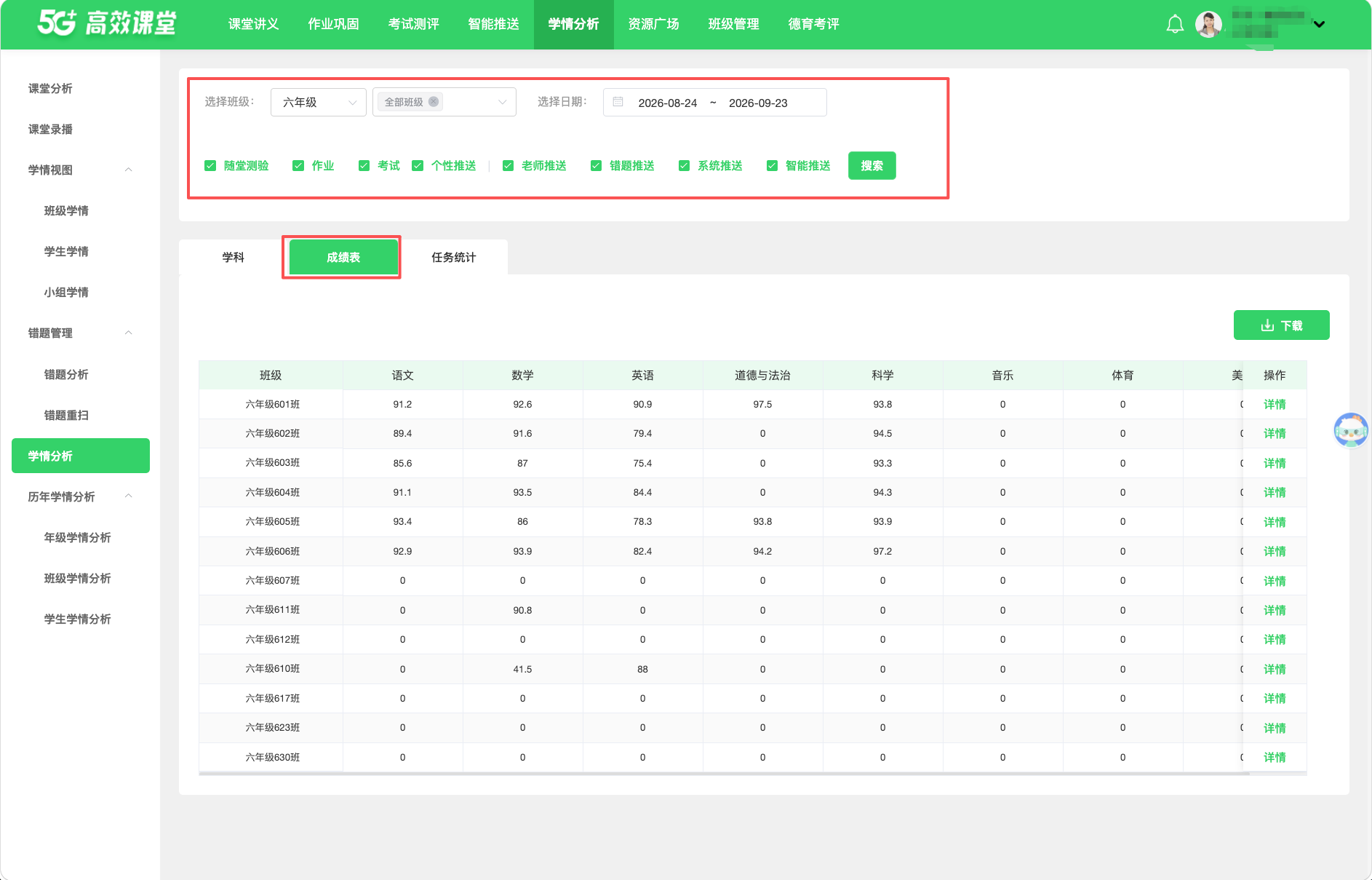Viewport: 1372px width, 880px height.
Task: Collapse the 历年学情分析 sidebar group
Action: pos(129,496)
